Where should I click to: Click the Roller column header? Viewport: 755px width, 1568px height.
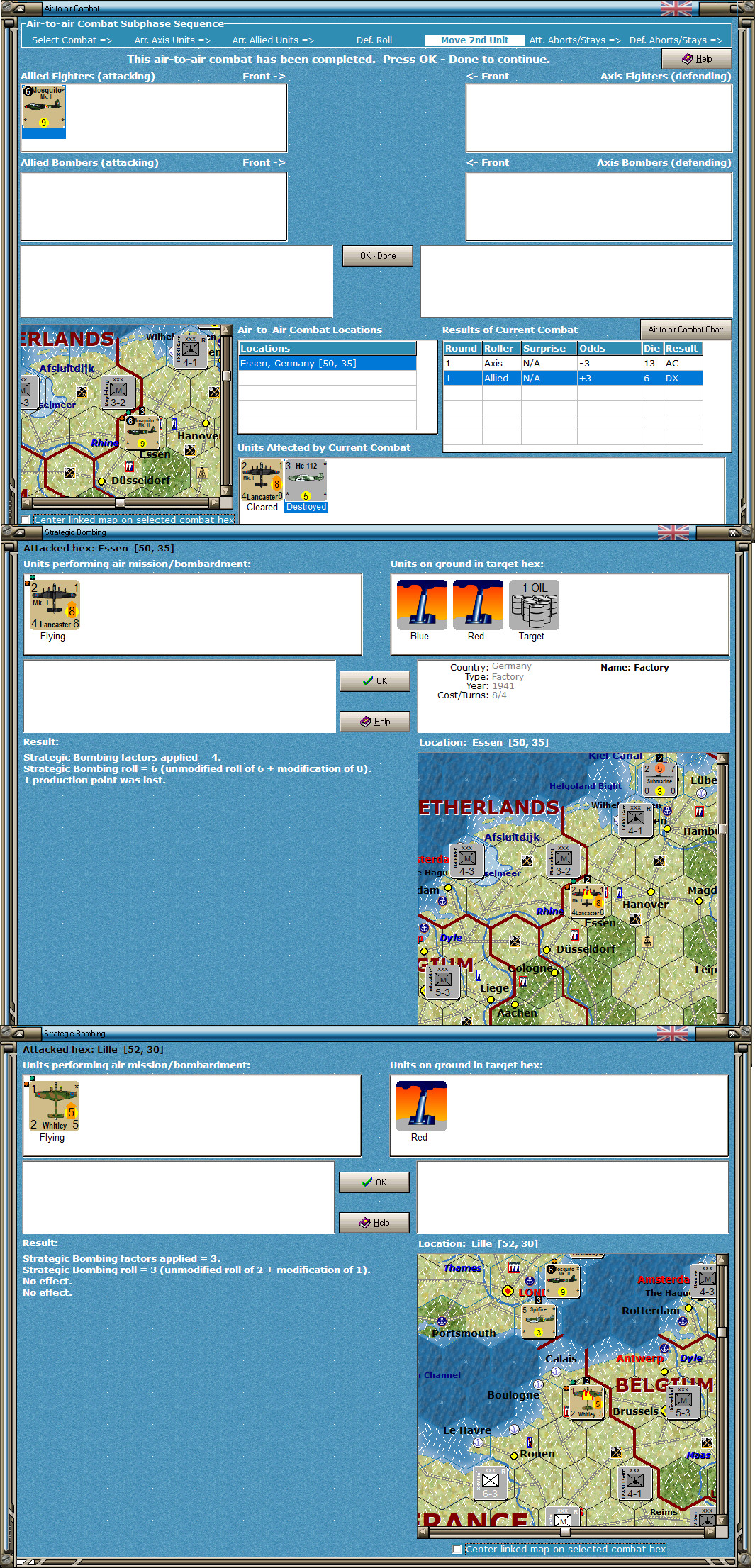[x=501, y=349]
